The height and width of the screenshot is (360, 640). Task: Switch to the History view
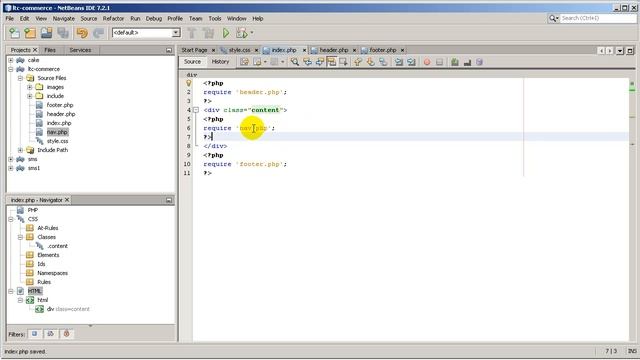point(220,62)
